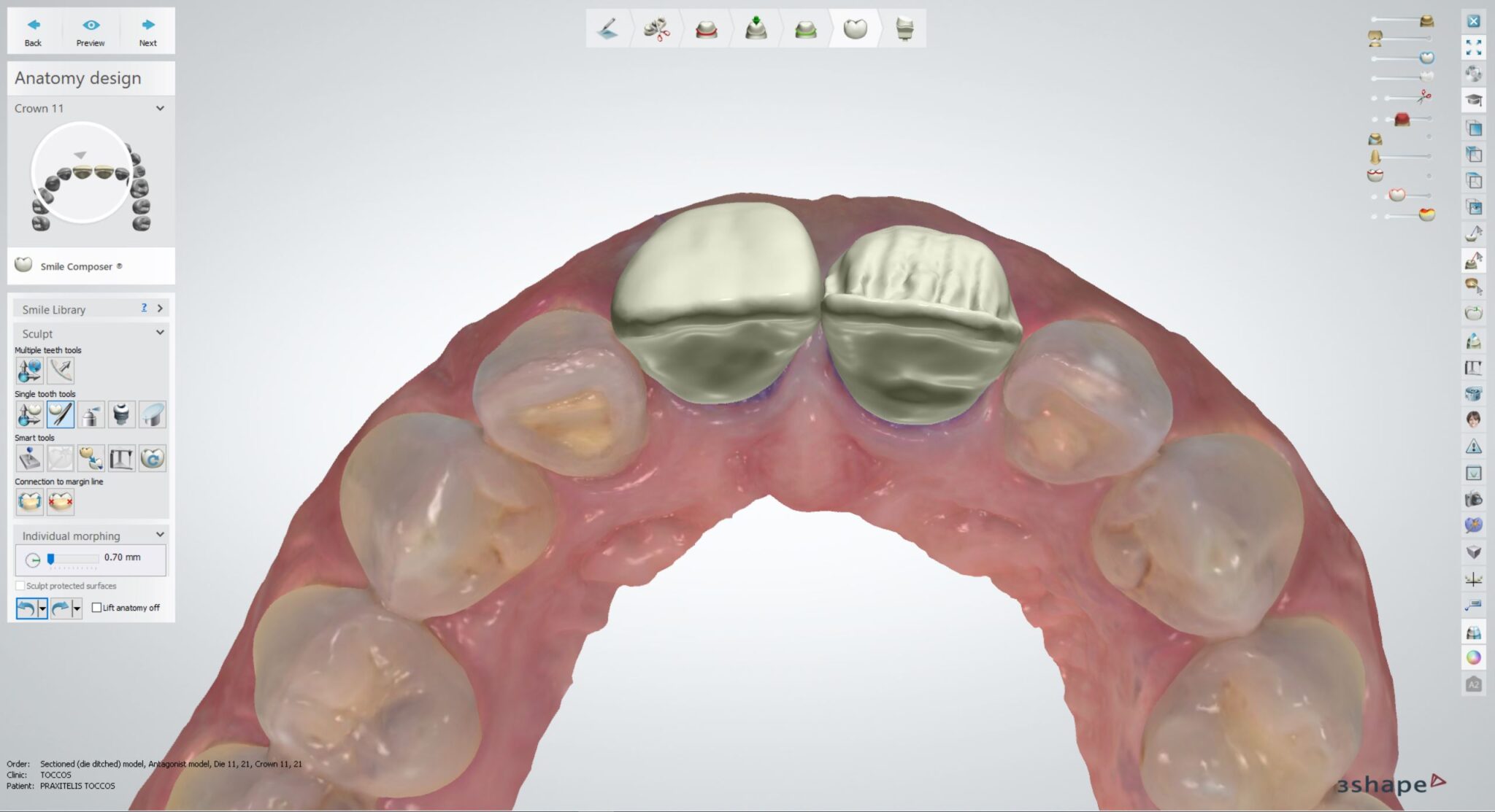Screen dimensions: 1495x812
Task: Collapse the Sculpt section
Action: click(x=160, y=333)
